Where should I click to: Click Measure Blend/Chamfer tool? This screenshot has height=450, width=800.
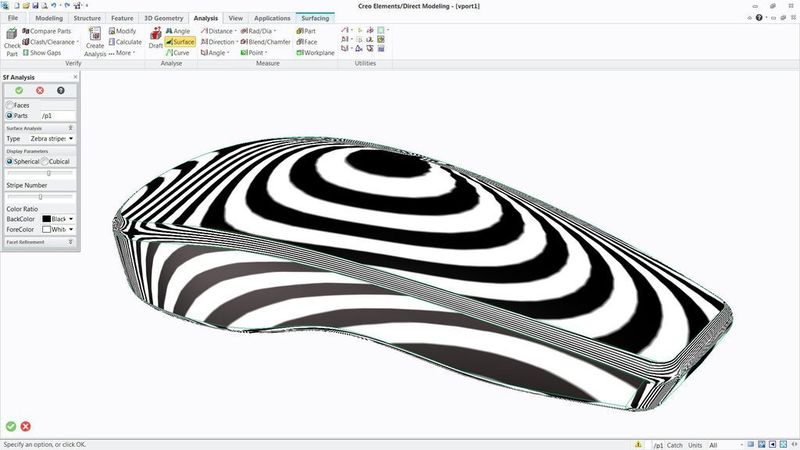tap(265, 42)
